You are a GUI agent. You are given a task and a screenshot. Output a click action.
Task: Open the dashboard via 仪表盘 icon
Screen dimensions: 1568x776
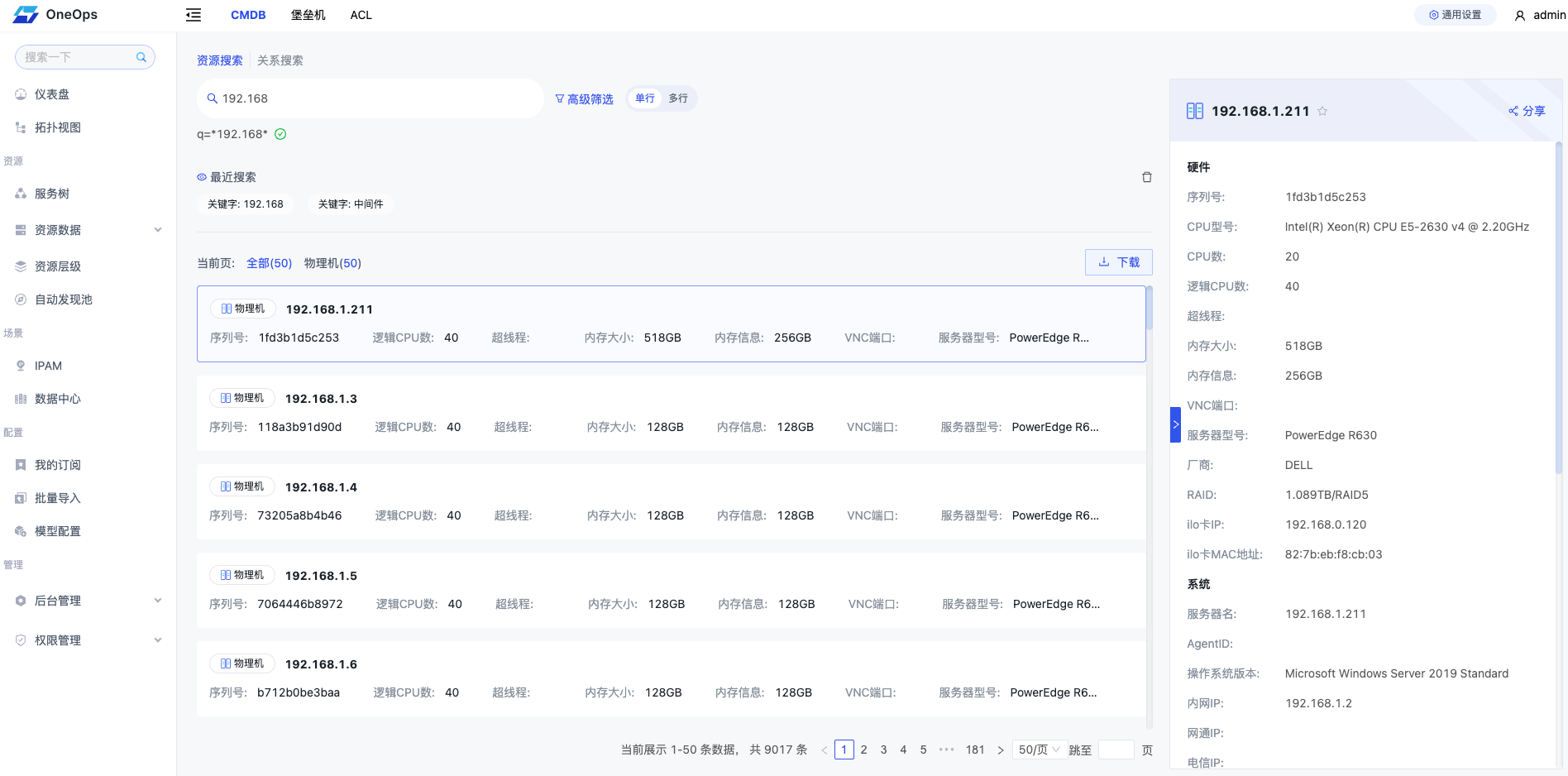pos(21,94)
